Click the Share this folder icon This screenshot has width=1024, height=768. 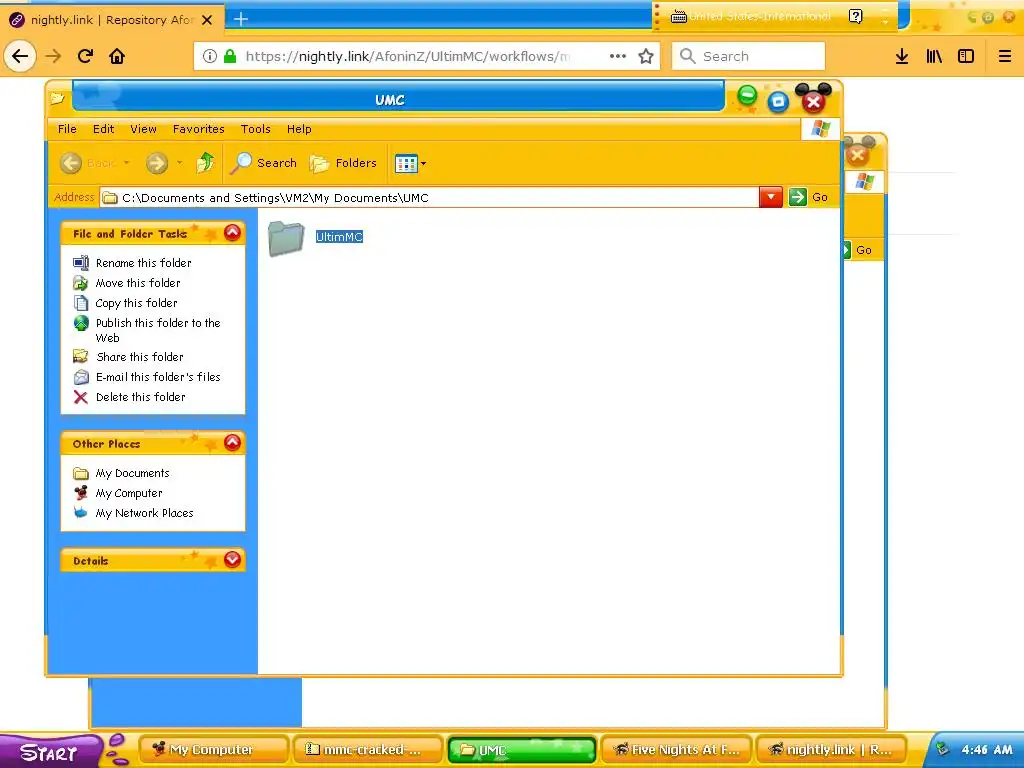(x=80, y=357)
